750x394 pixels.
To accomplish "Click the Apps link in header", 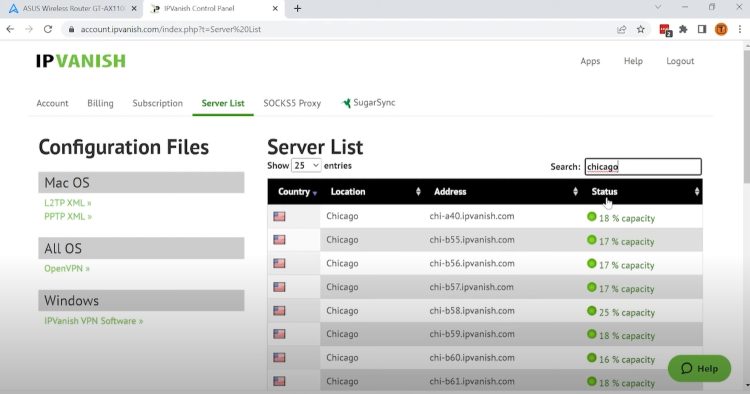I will [x=590, y=61].
